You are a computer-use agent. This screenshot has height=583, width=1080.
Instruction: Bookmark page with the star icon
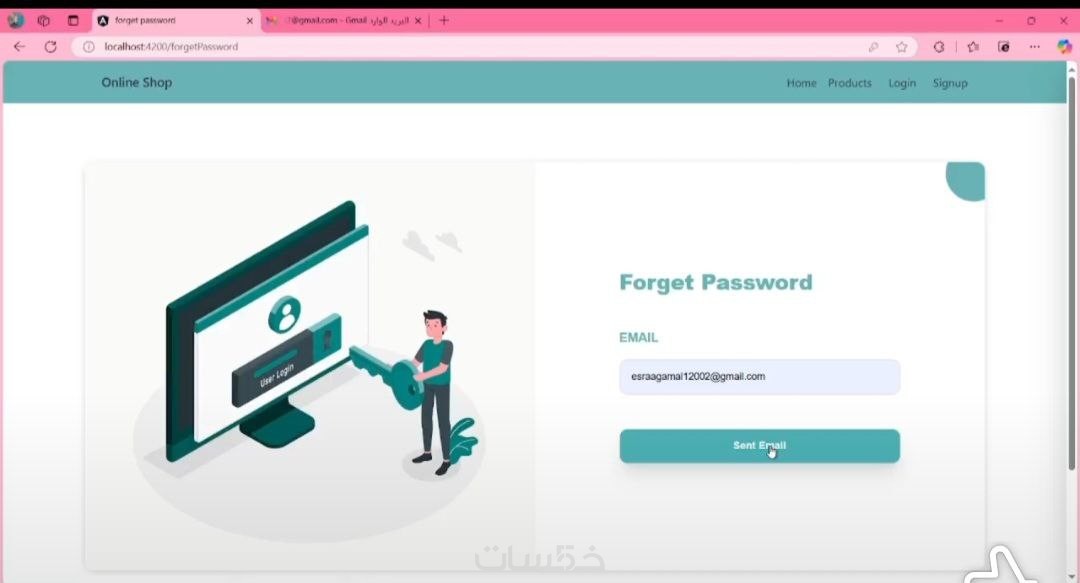902,47
